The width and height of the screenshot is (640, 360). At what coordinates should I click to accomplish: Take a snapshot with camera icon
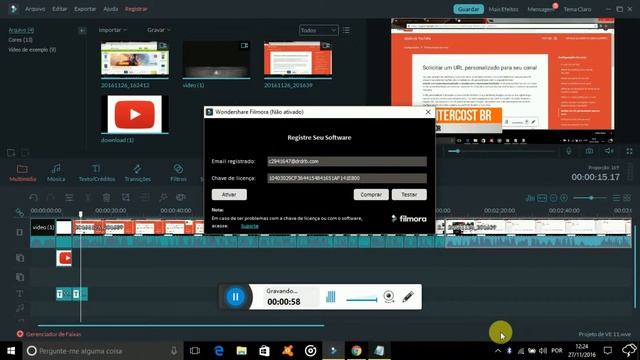[x=589, y=151]
